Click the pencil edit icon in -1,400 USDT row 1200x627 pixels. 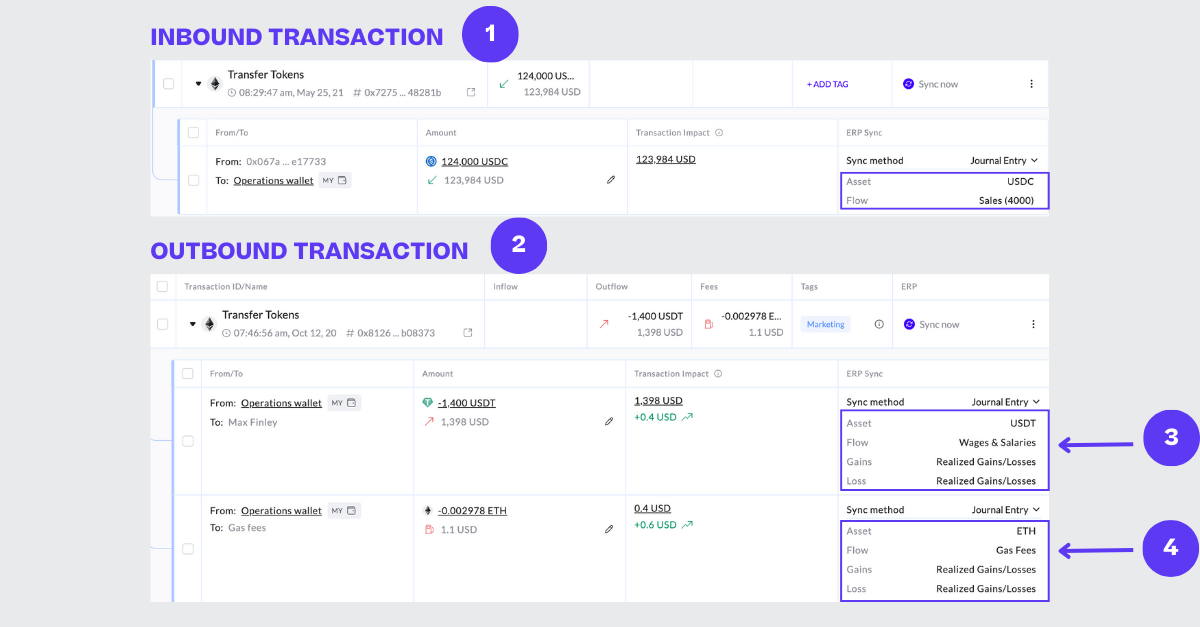(x=609, y=422)
